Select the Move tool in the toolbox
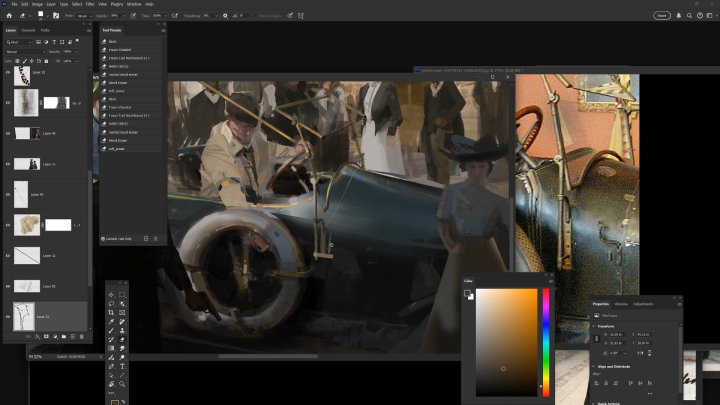Screen dimensions: 720x405 [111, 295]
